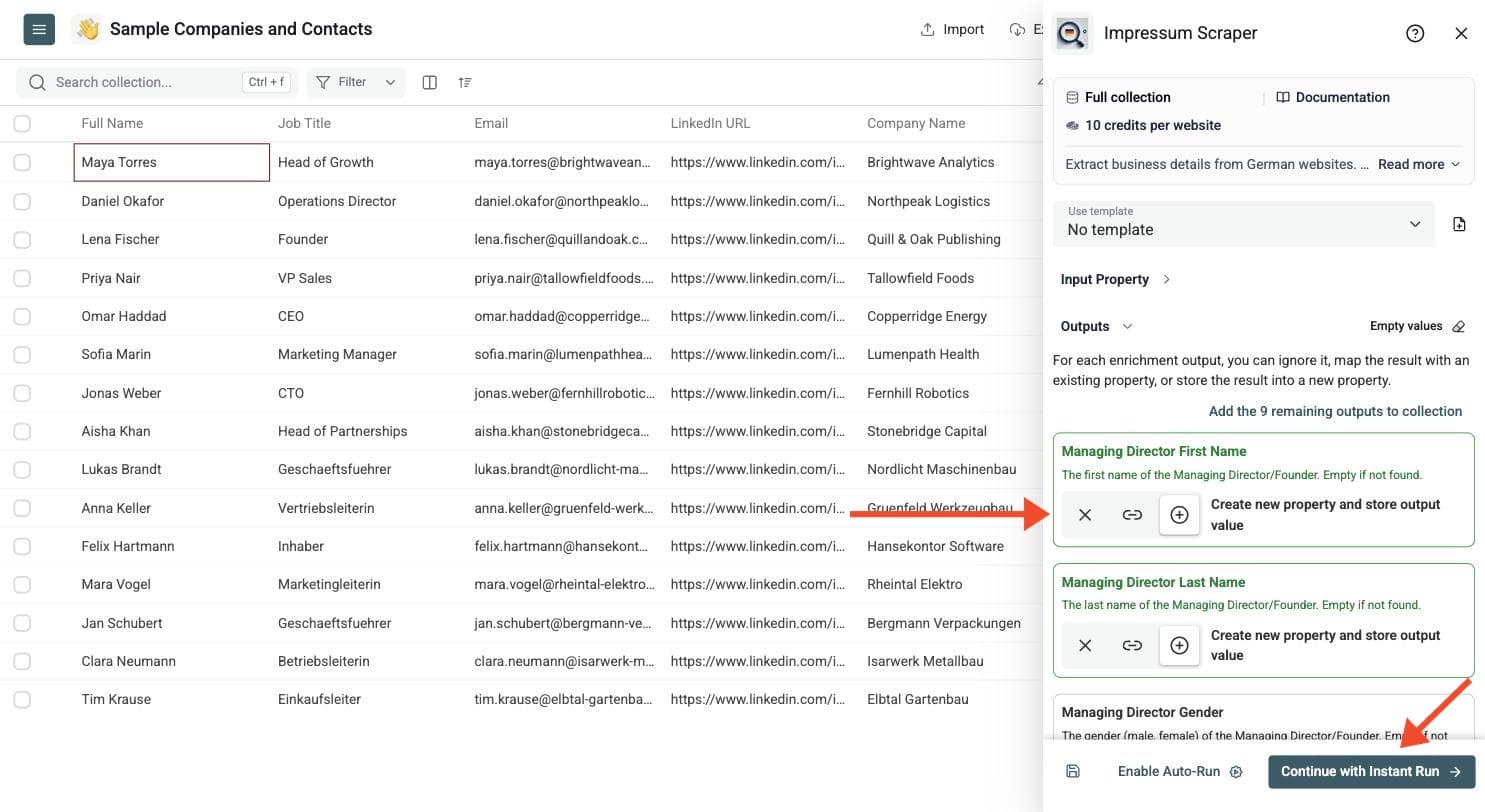
Task: Open the Filter dropdown
Action: click(x=356, y=82)
